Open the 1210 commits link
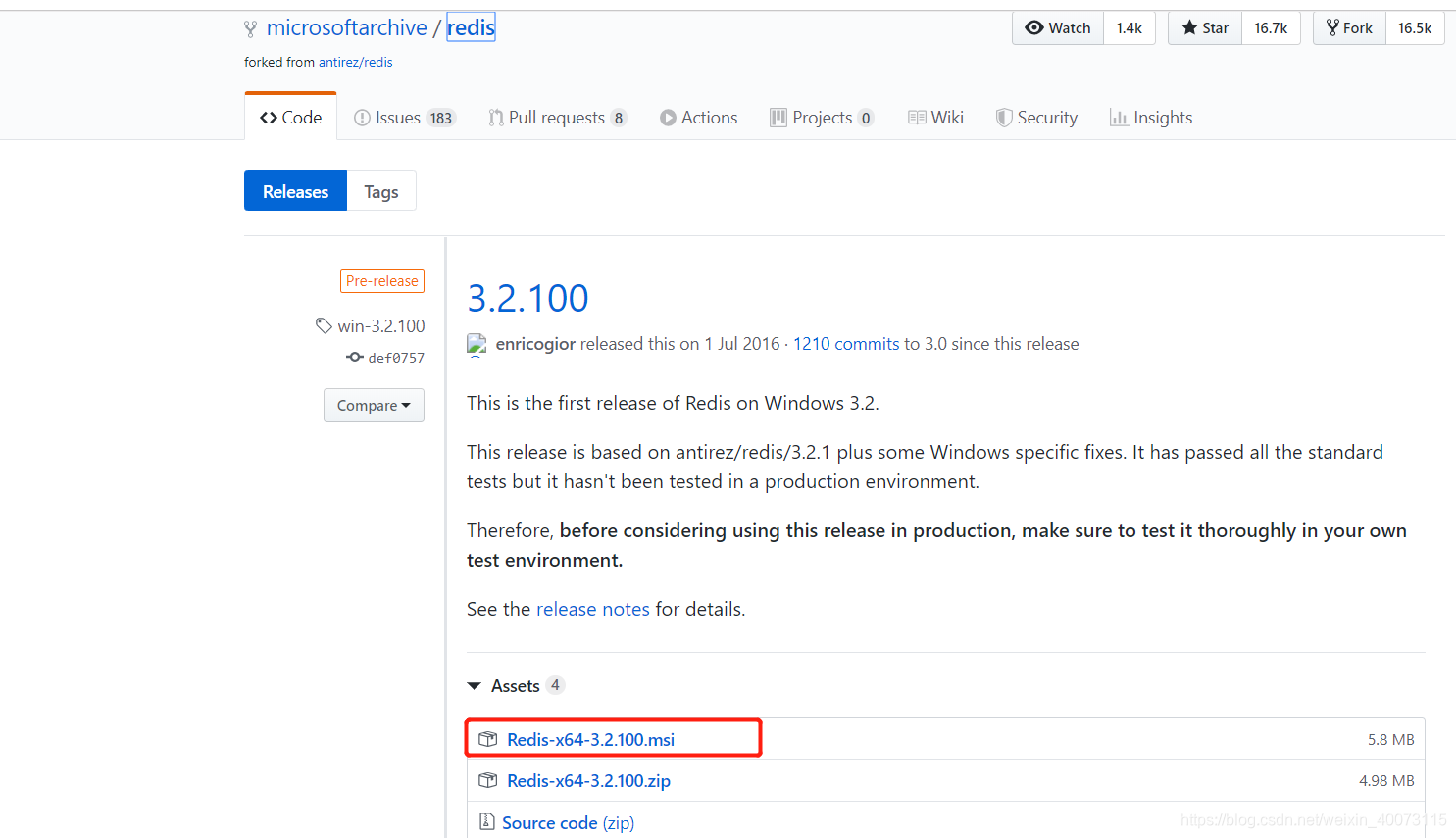 point(846,344)
